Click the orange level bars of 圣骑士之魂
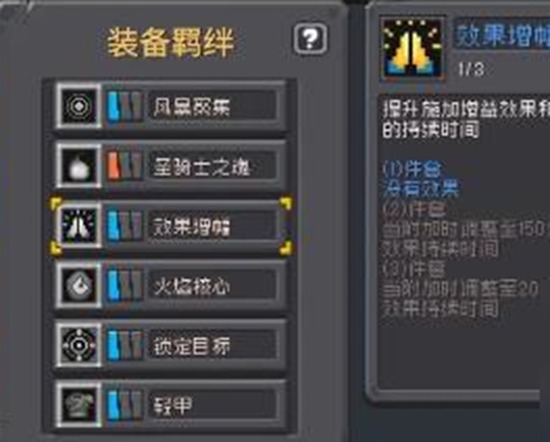Screen dimensions: 550x442 click(125, 166)
